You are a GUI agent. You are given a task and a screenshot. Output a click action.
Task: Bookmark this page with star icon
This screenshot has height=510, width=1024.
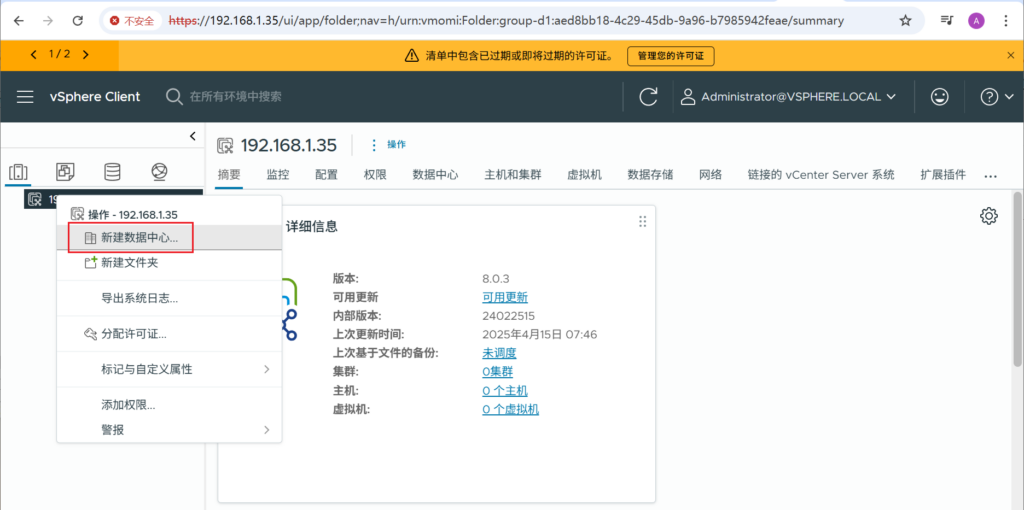[x=905, y=20]
